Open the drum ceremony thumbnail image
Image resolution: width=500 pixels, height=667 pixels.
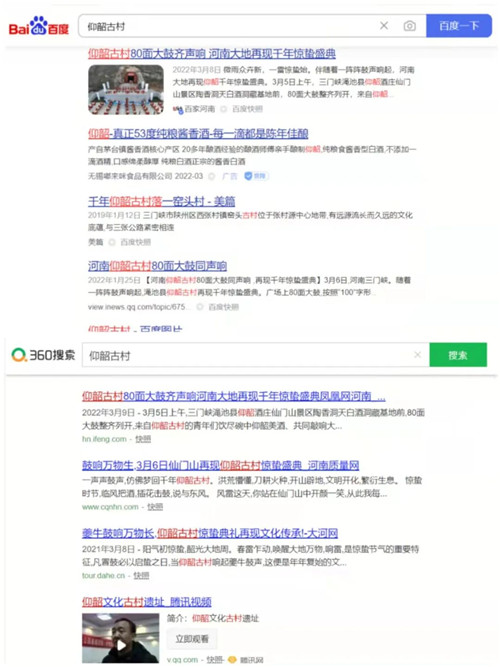(x=126, y=89)
